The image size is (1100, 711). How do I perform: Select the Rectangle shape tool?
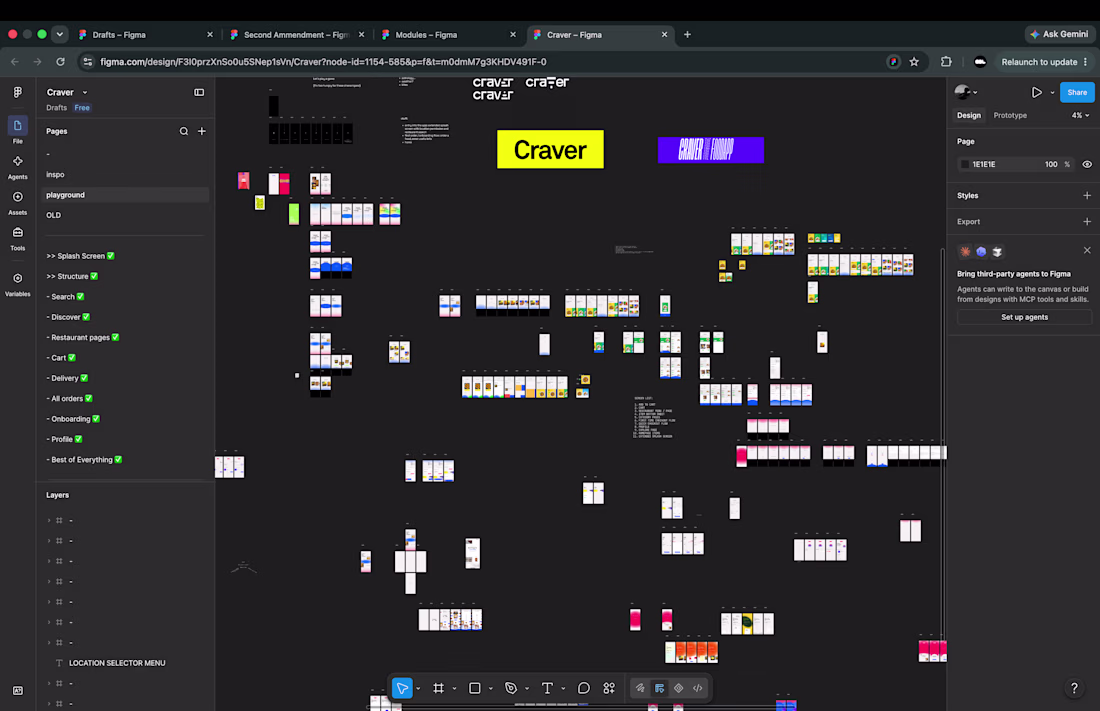point(475,688)
